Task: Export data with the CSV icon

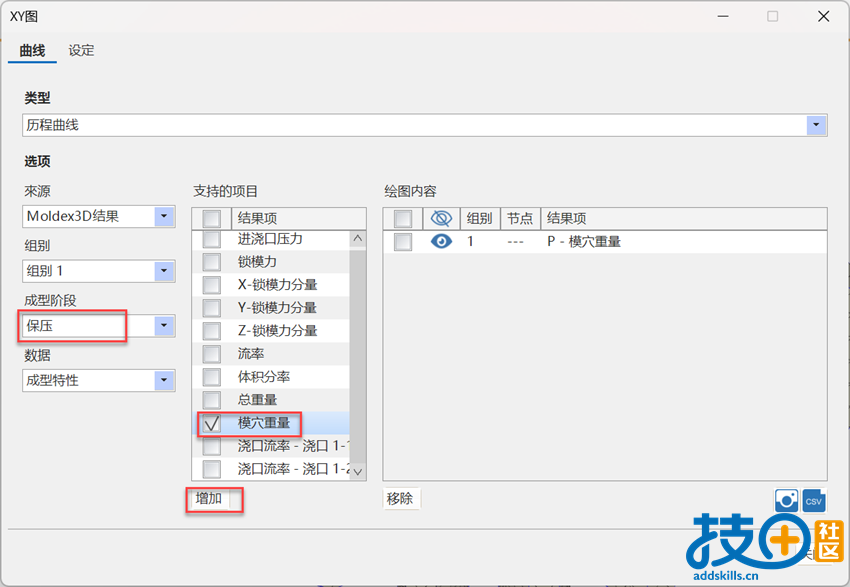Action: 814,500
